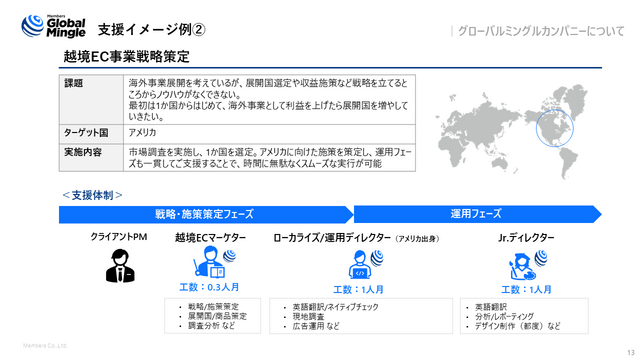Click the ＜支援体制＞ label

92,195
